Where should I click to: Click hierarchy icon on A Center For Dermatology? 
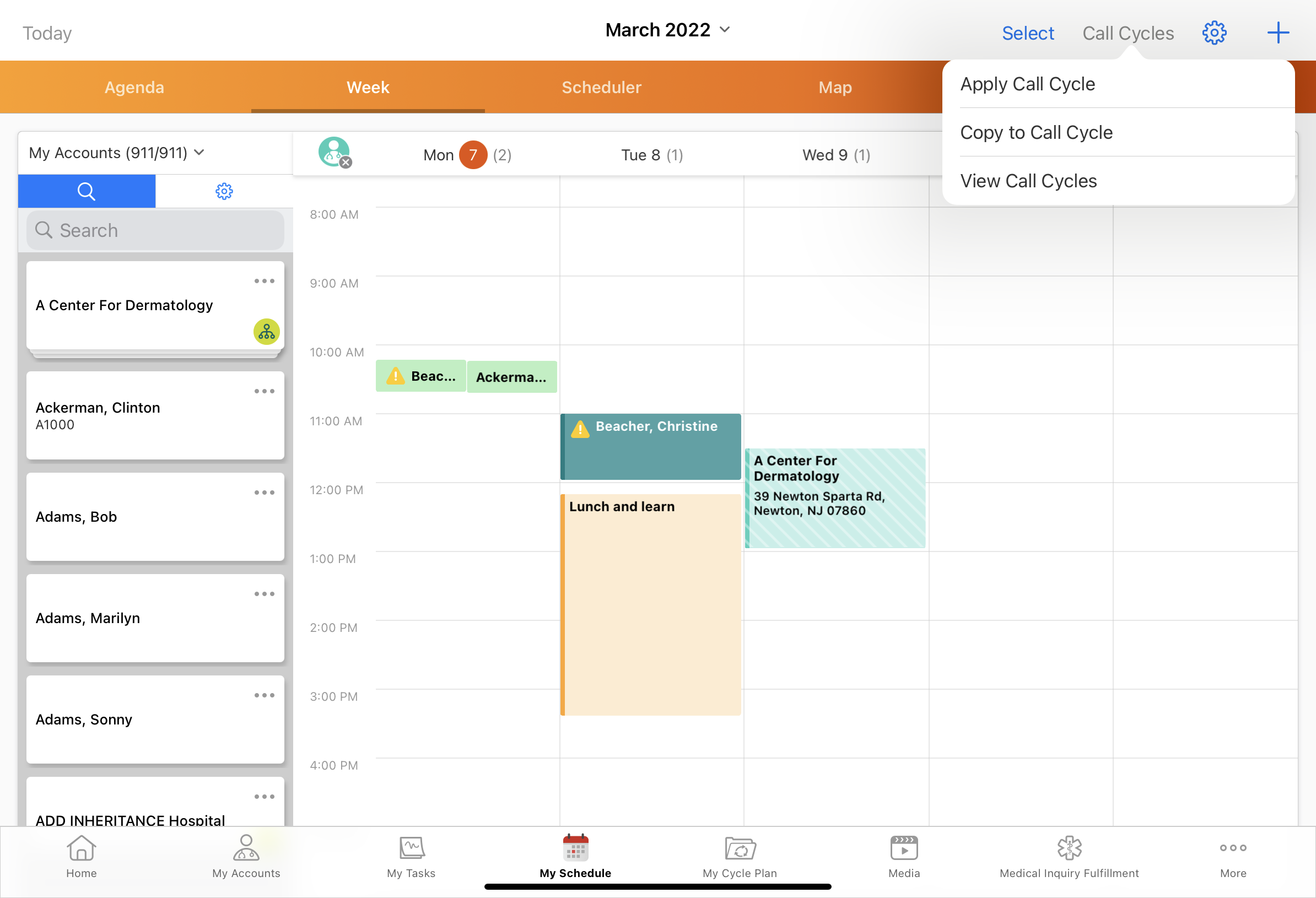click(266, 332)
